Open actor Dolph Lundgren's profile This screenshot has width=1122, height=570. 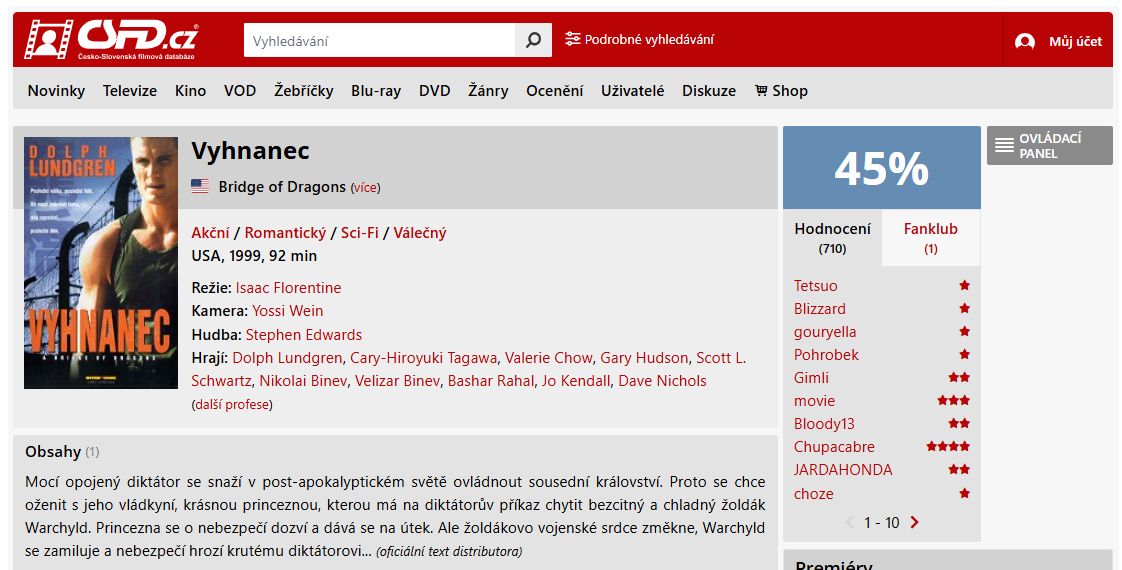[286, 358]
